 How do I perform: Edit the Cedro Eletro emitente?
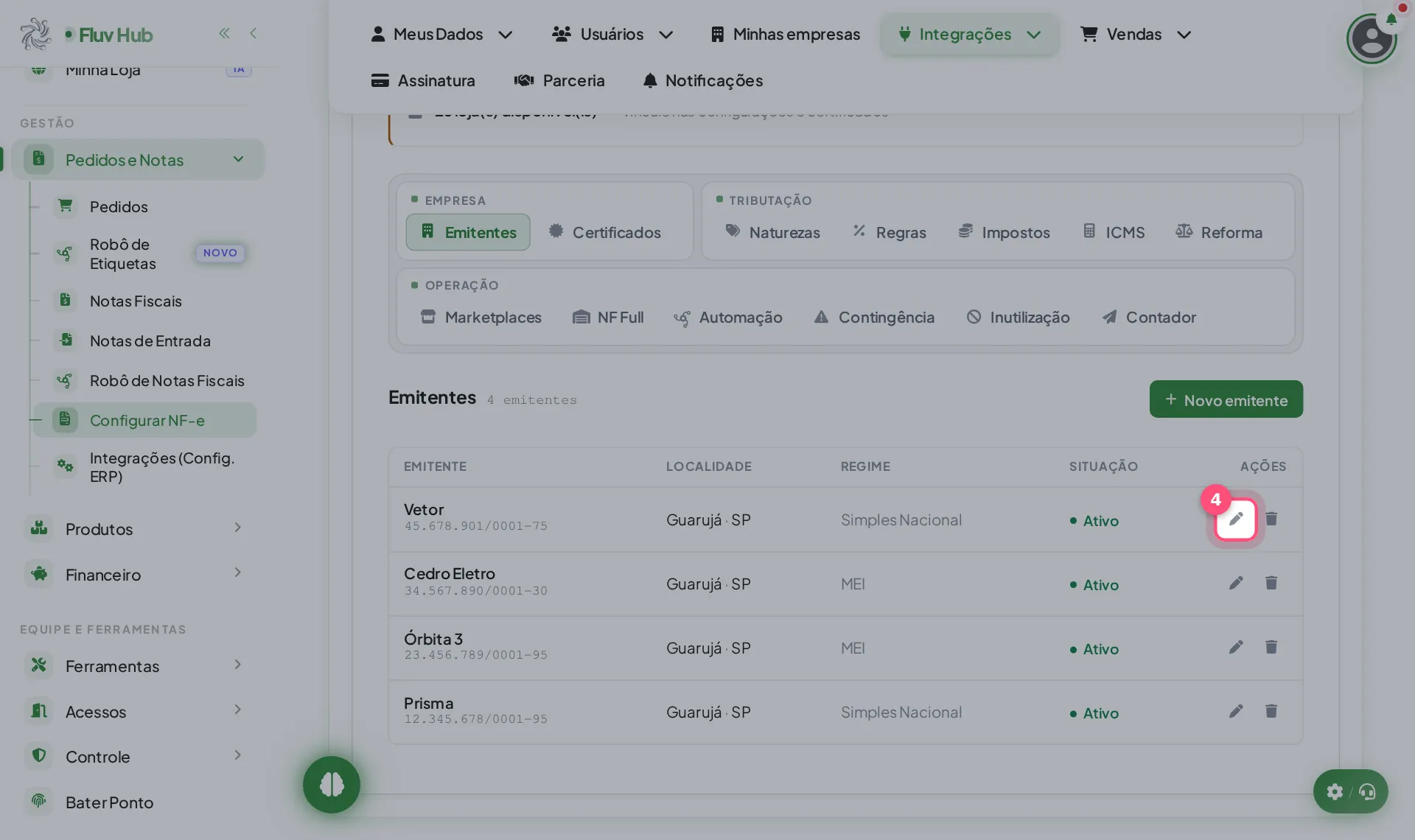[1236, 584]
